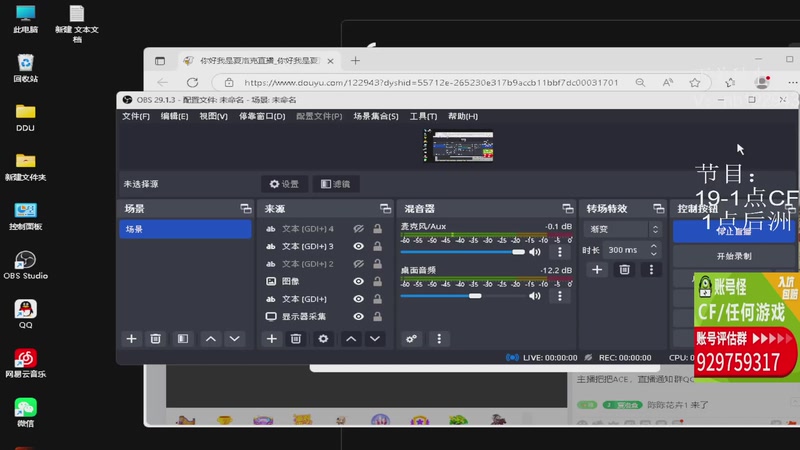This screenshot has height=450, width=800.
Task: Unlock the 图像 source lock
Action: pyautogui.click(x=378, y=281)
